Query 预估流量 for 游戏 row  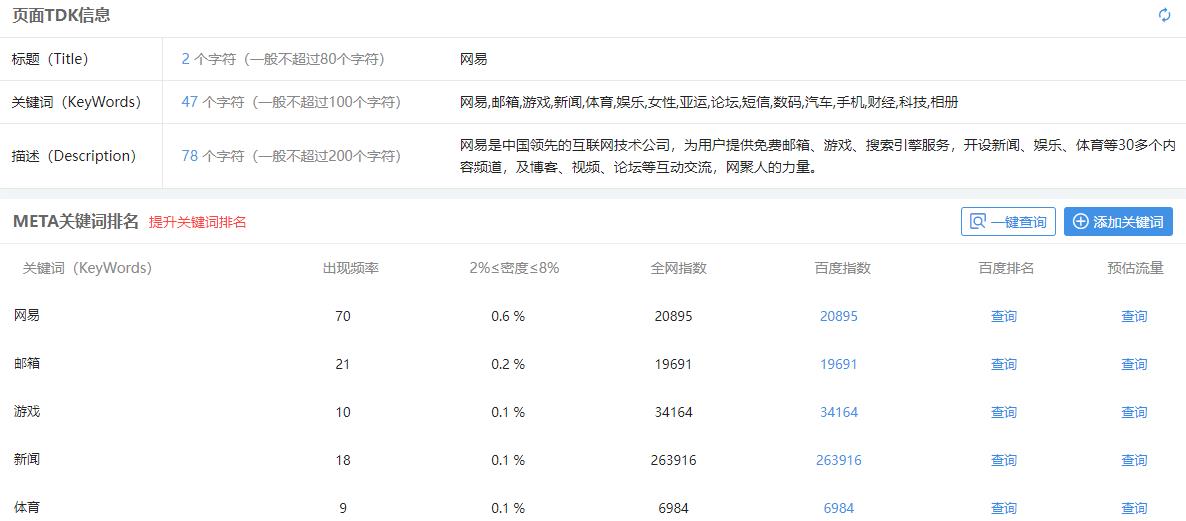click(x=1134, y=412)
